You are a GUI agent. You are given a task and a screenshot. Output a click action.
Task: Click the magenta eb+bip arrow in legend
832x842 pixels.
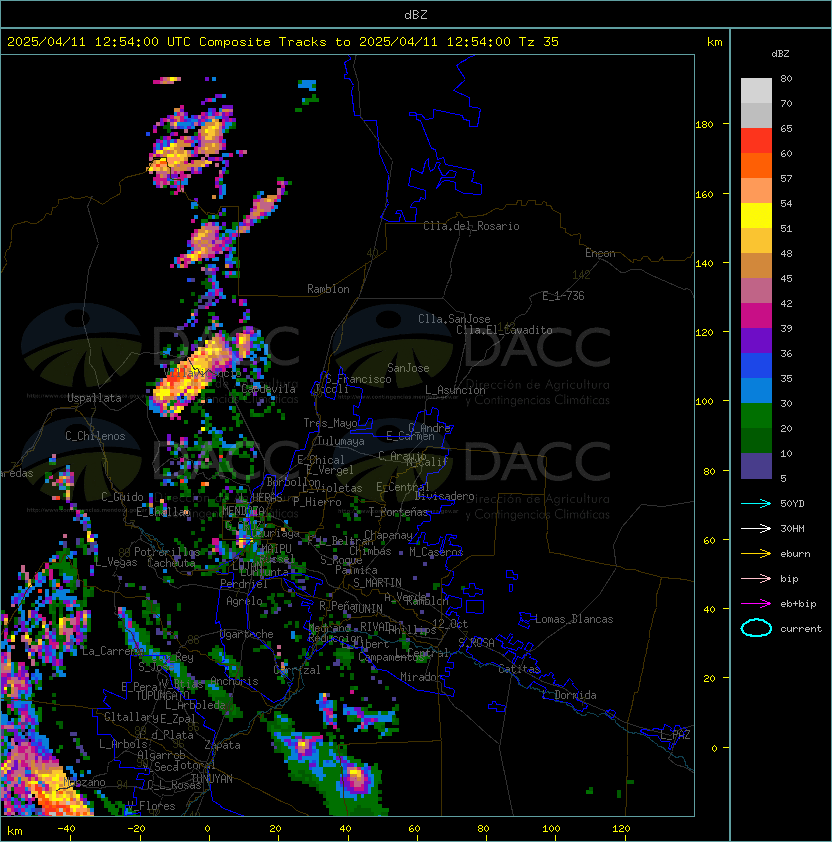[756, 604]
